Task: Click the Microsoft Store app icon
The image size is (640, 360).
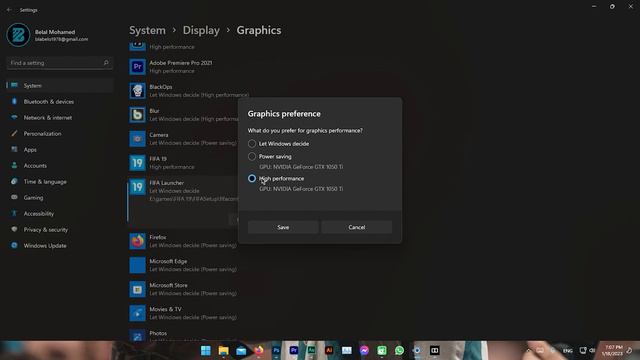Action: (x=138, y=289)
